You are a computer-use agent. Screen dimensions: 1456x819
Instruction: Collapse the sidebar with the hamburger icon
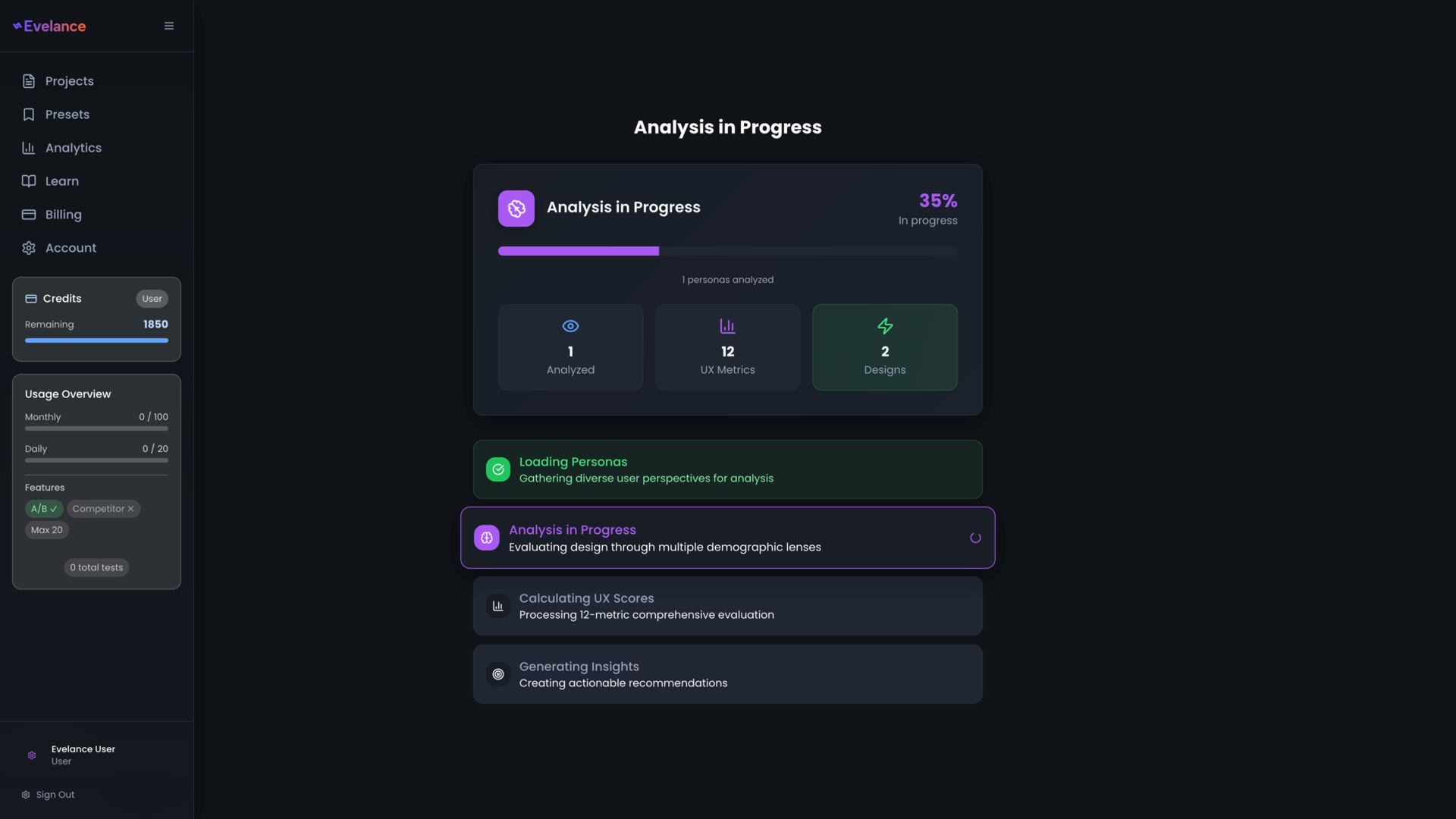pos(169,26)
